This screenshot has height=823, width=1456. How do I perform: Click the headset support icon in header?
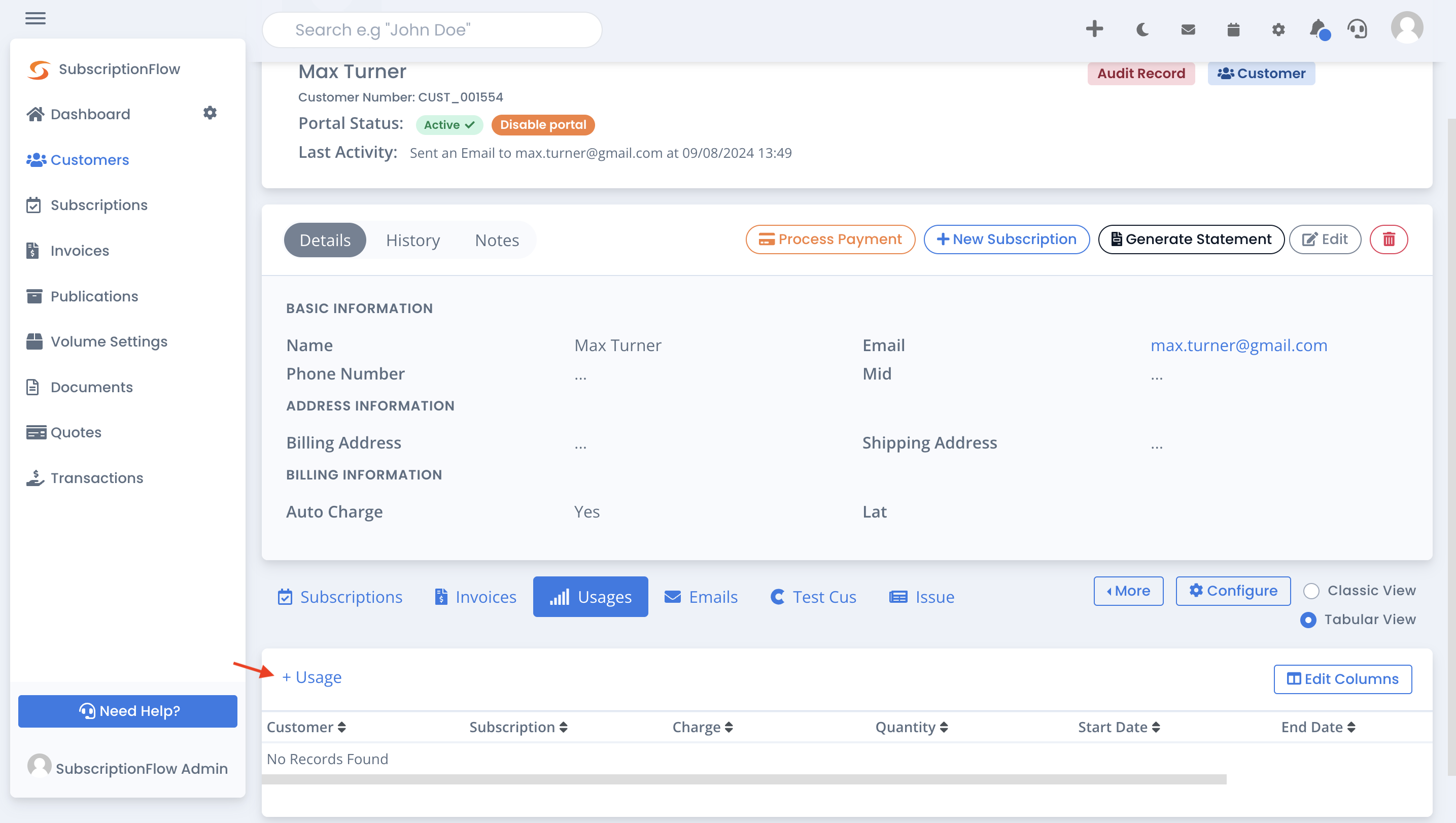click(1357, 28)
